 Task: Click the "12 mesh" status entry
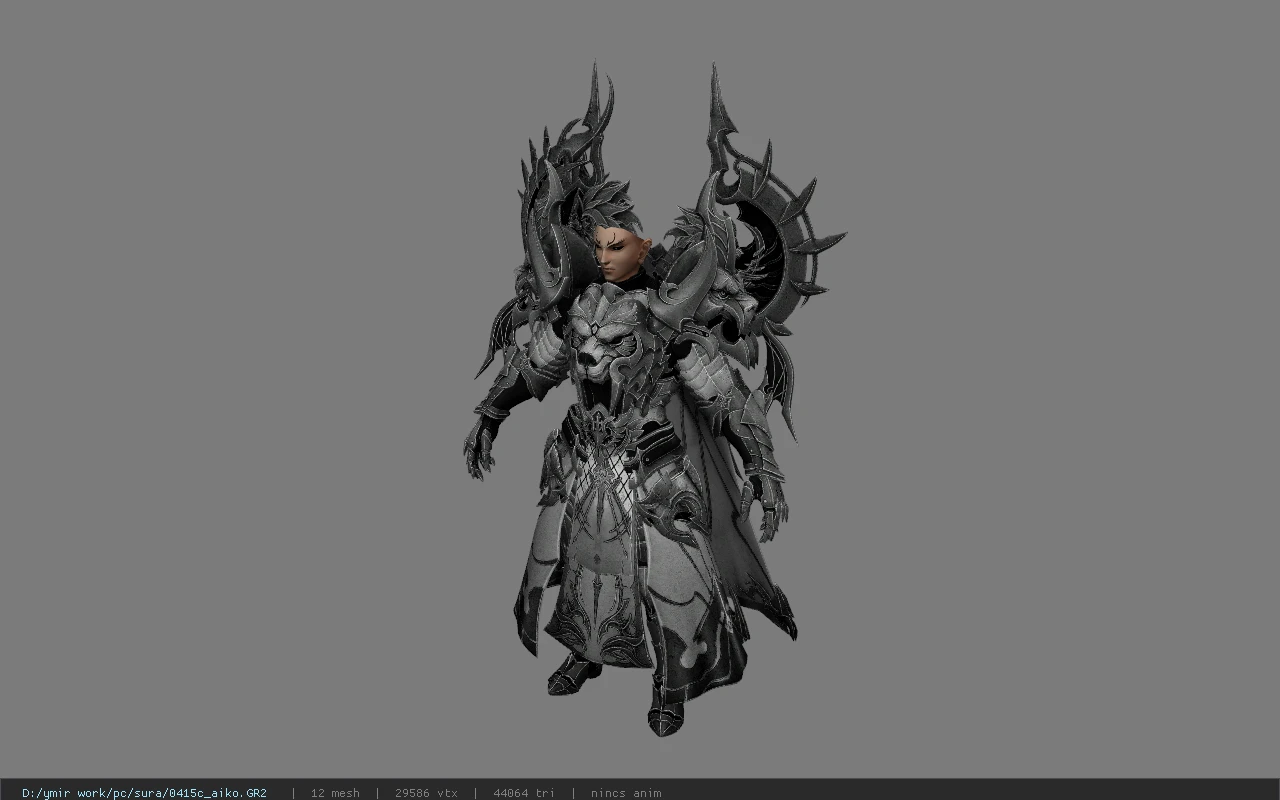pyautogui.click(x=335, y=793)
